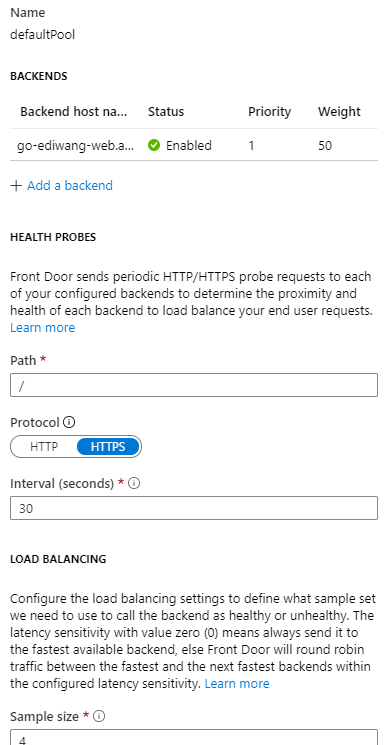Select HTTPS protocol option
The image size is (392, 745).
click(x=108, y=447)
